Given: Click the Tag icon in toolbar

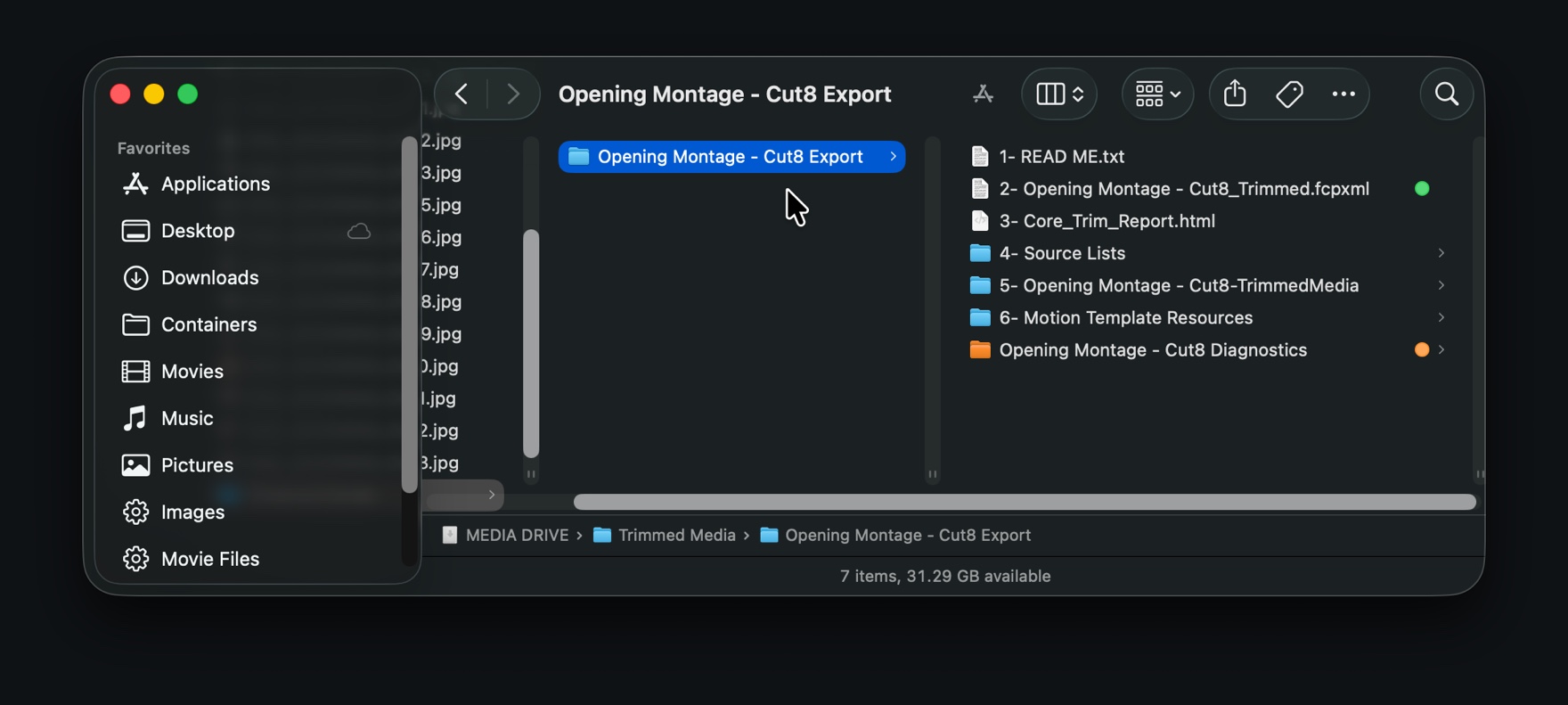Looking at the screenshot, I should click(x=1289, y=94).
